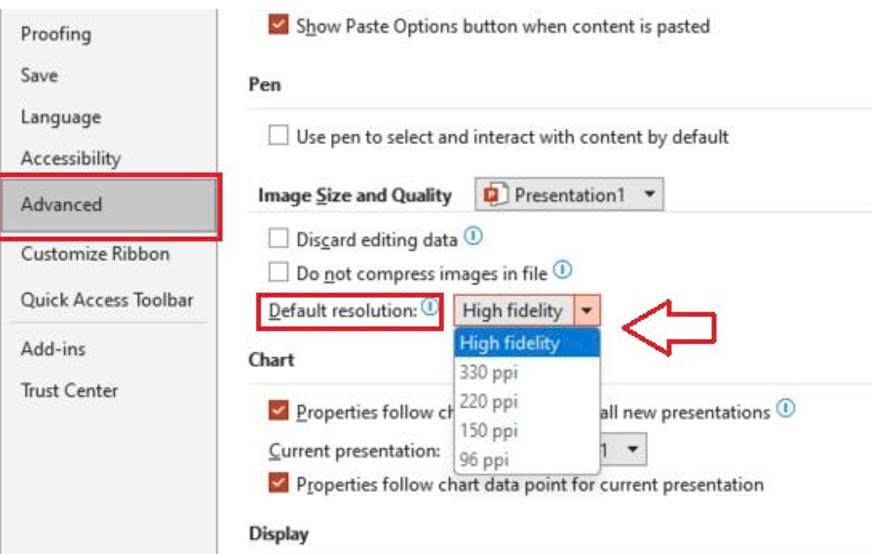
Task: Enable Use pen to select checkbox
Action: coord(278,135)
